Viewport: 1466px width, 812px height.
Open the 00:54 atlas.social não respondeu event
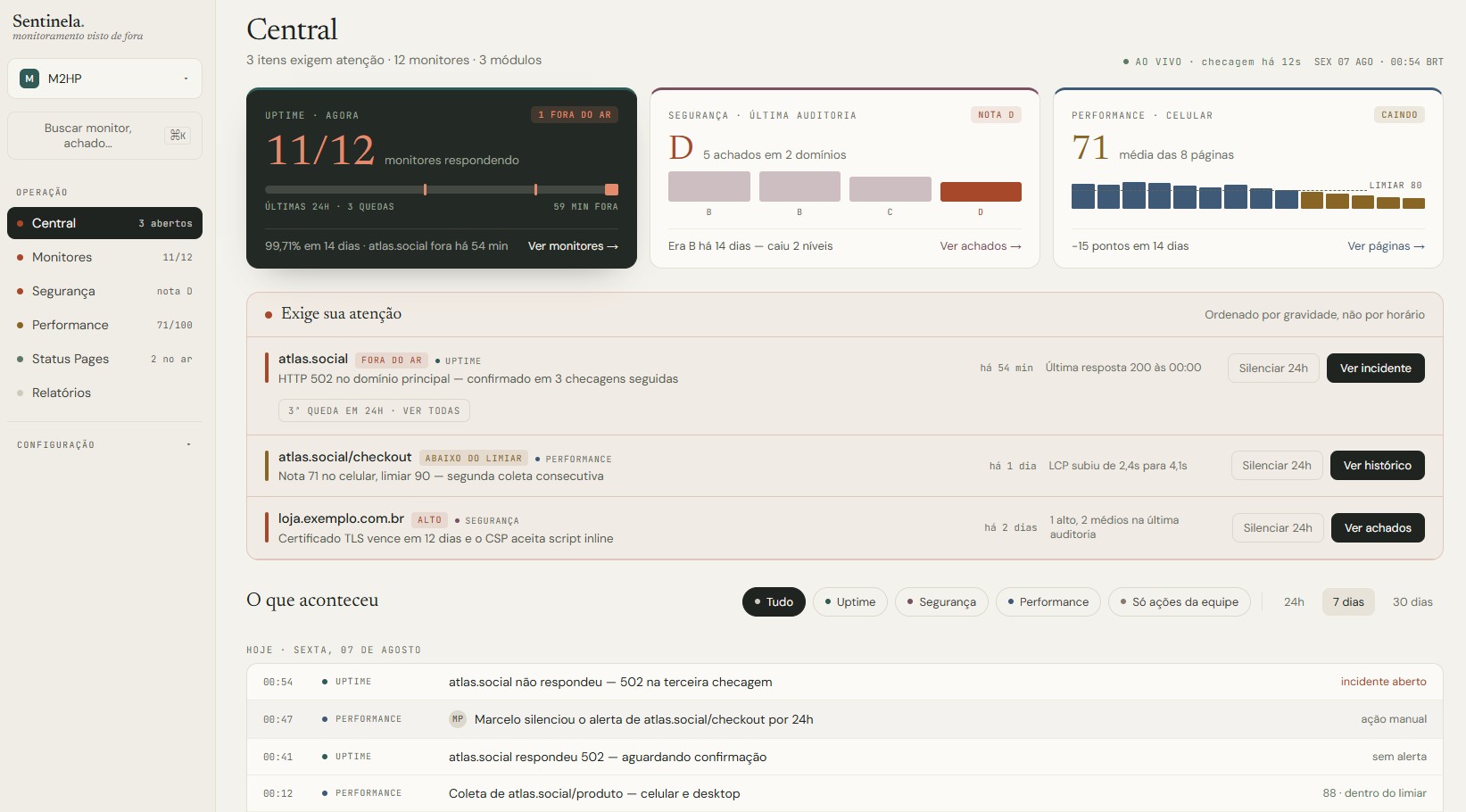[x=844, y=682]
